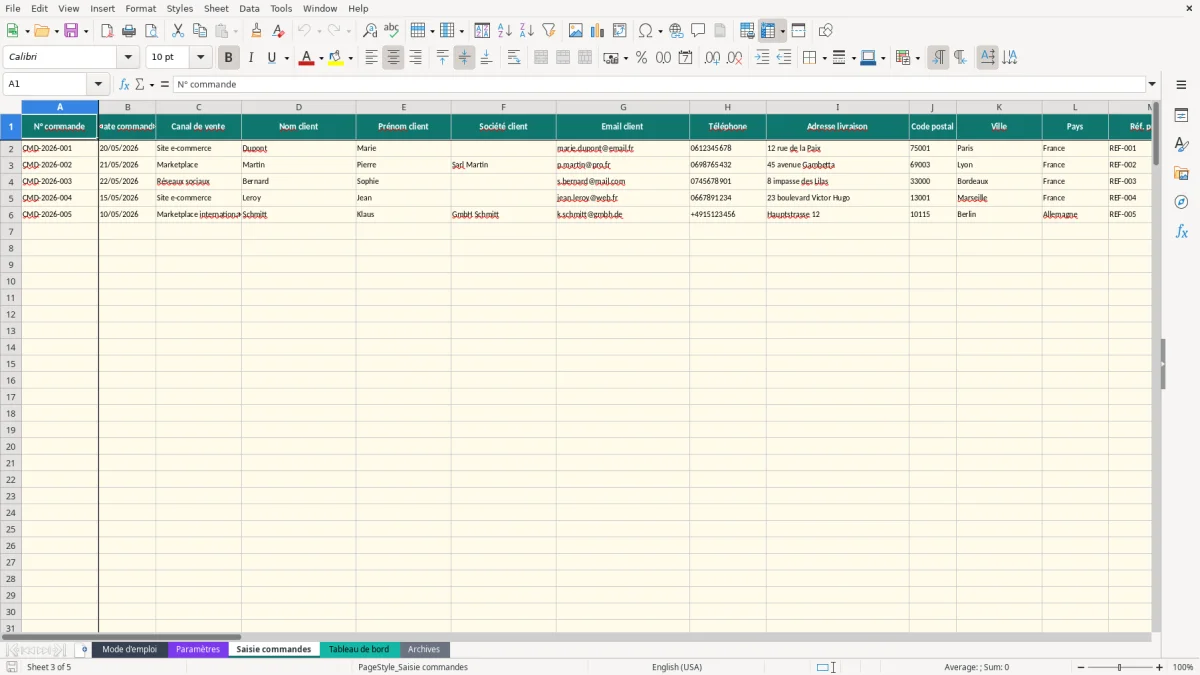Open the sidebar Navigator compass icon
This screenshot has height=675, width=1200.
coord(1181,202)
